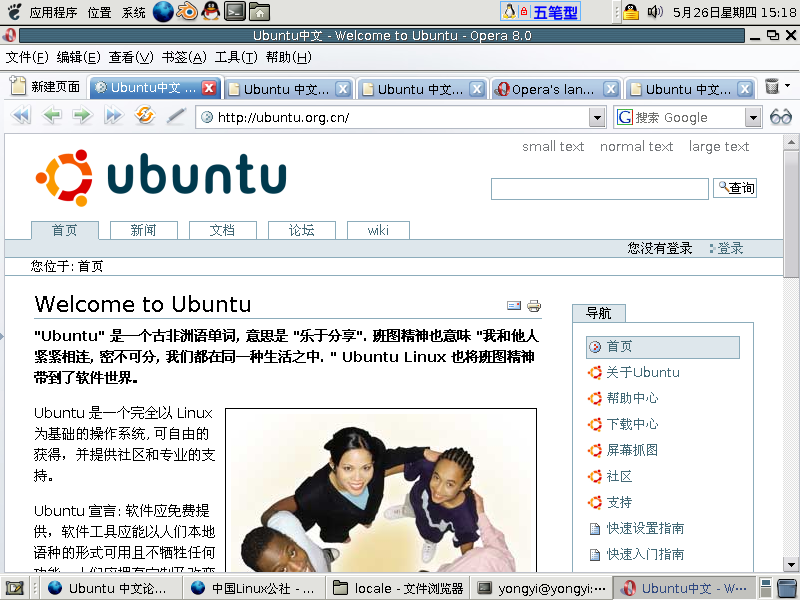Launch the terminal from top panel icon
Screen dimensions: 800x600
pos(235,11)
